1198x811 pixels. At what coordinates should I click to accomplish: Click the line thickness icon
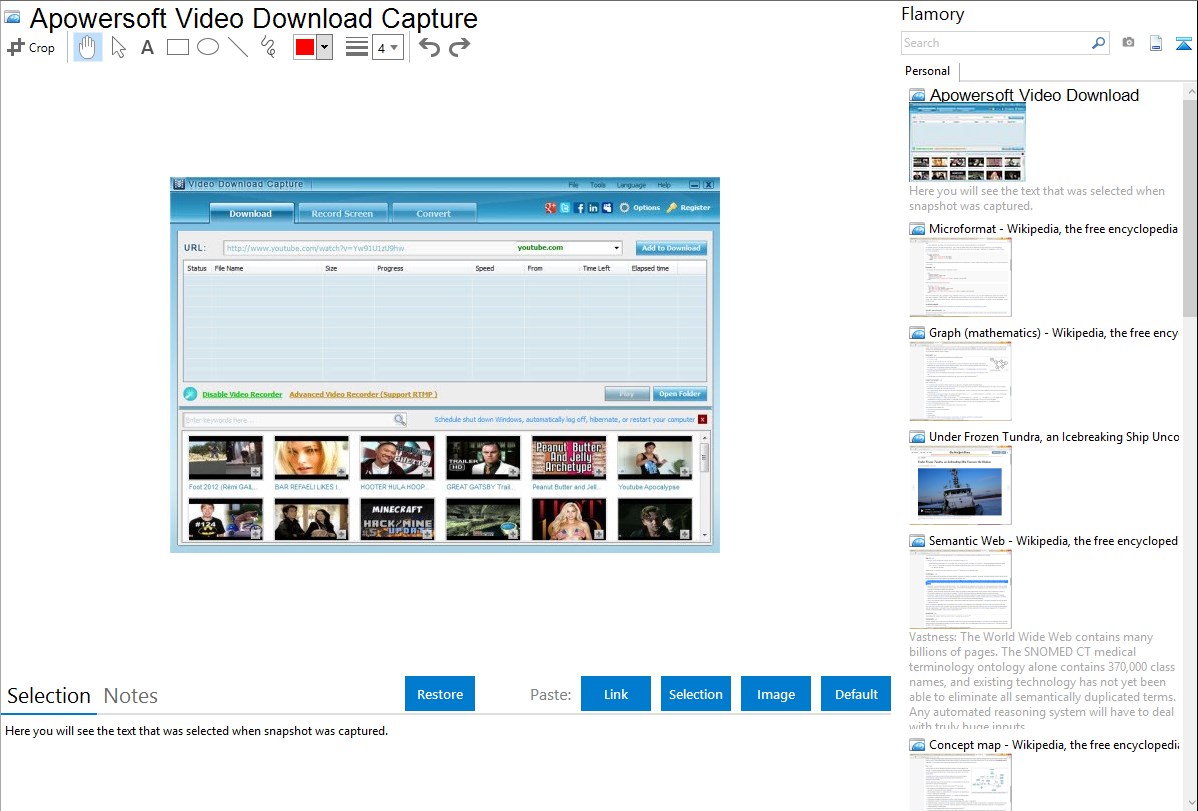357,47
